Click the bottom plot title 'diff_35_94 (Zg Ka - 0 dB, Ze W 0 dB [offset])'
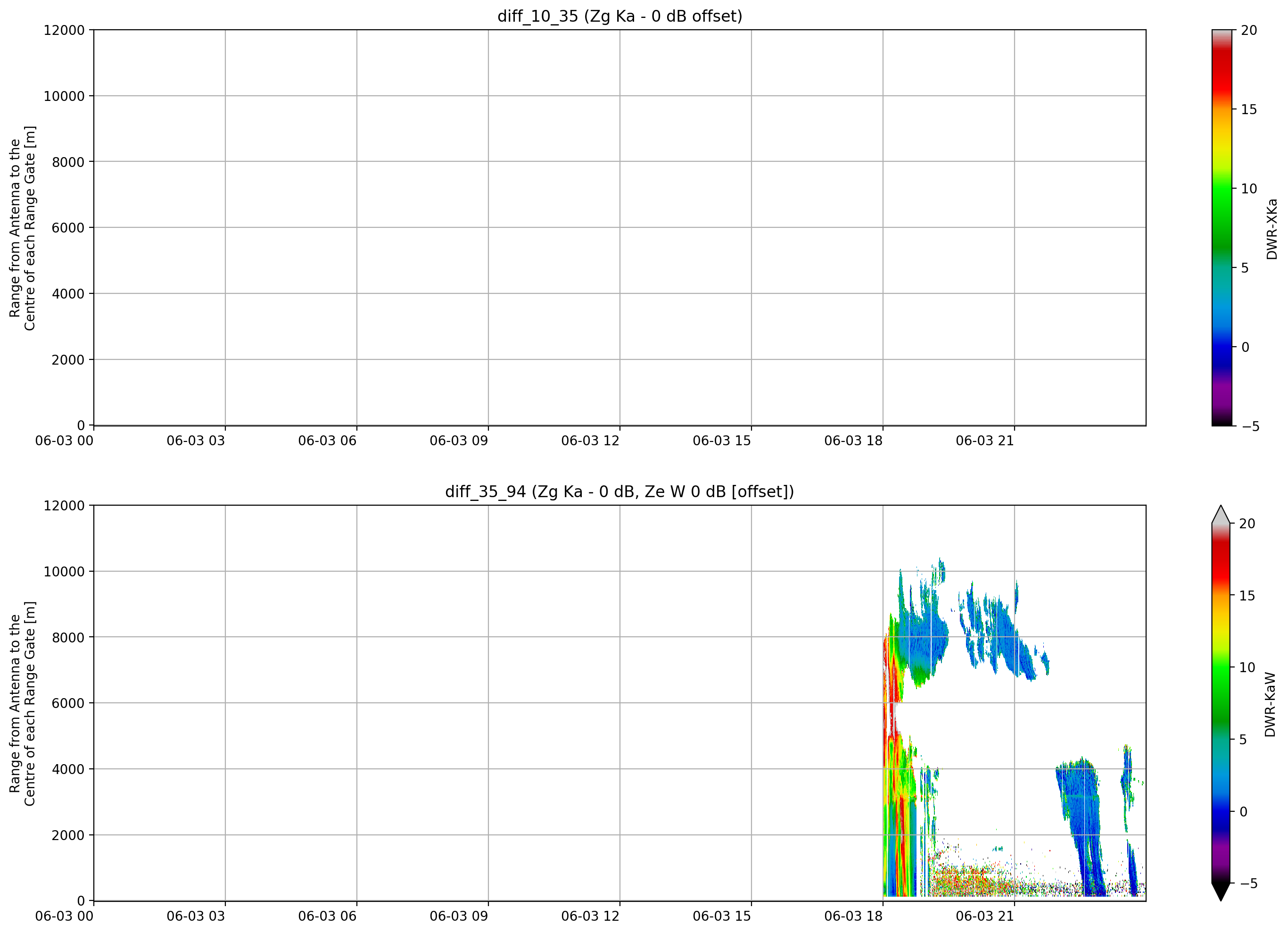 pos(619,491)
